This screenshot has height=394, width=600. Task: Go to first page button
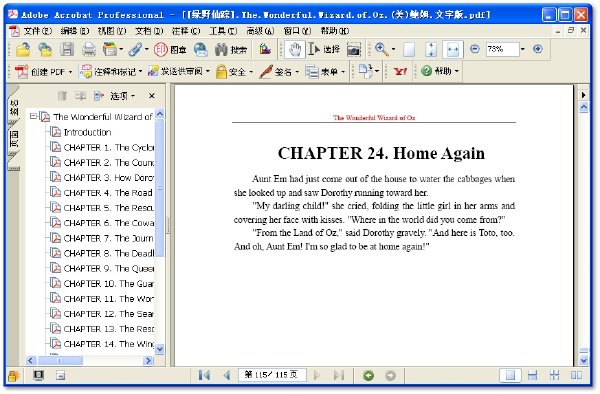coord(204,375)
